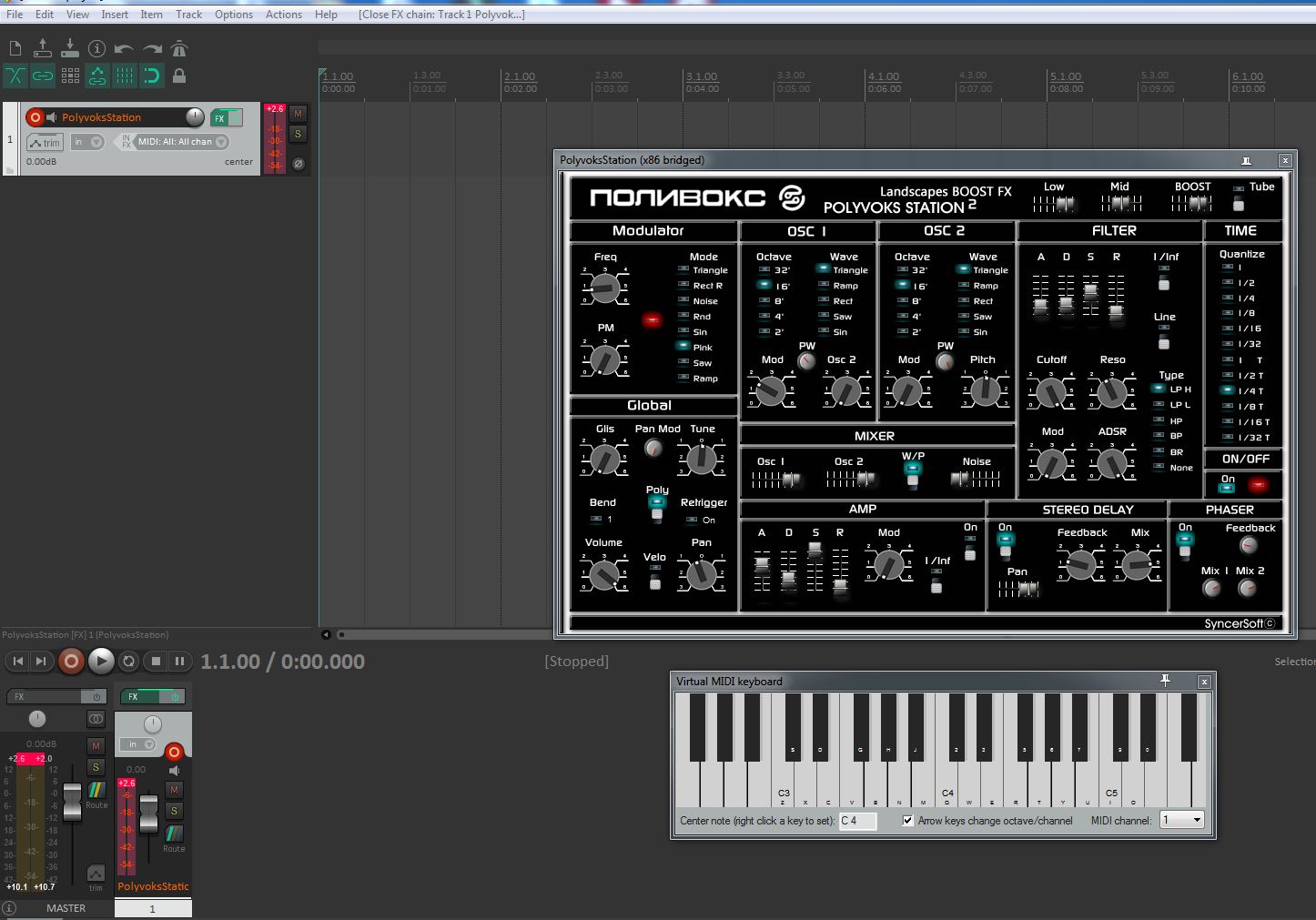Solo the track in the track panel
The image size is (1316, 920).
tap(298, 134)
